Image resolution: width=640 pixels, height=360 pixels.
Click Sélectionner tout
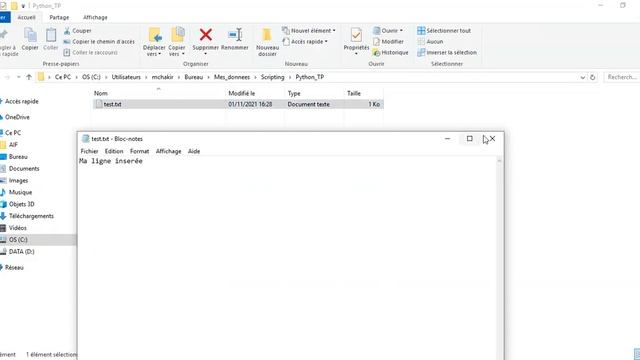point(444,31)
